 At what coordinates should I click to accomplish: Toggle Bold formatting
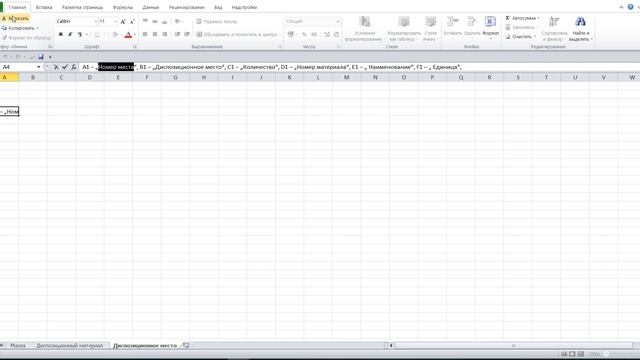pyautogui.click(x=61, y=35)
